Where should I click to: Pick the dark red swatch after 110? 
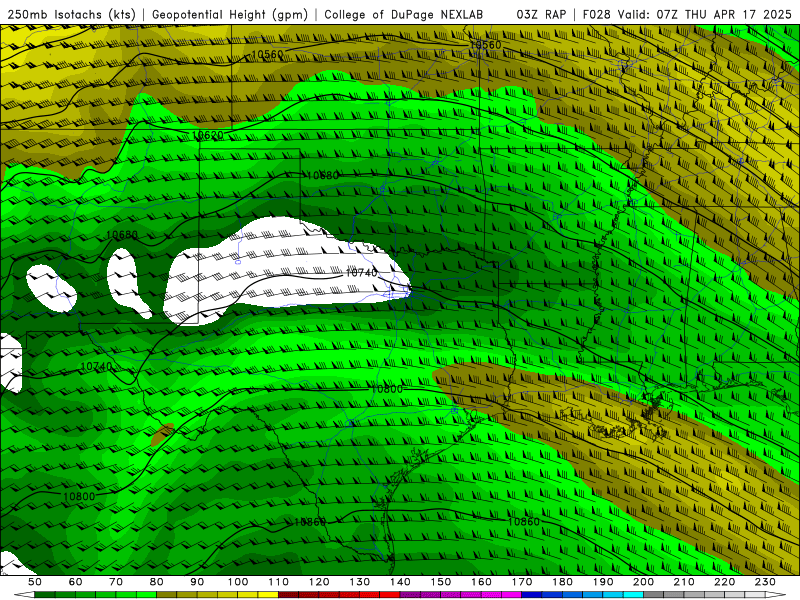(288, 595)
